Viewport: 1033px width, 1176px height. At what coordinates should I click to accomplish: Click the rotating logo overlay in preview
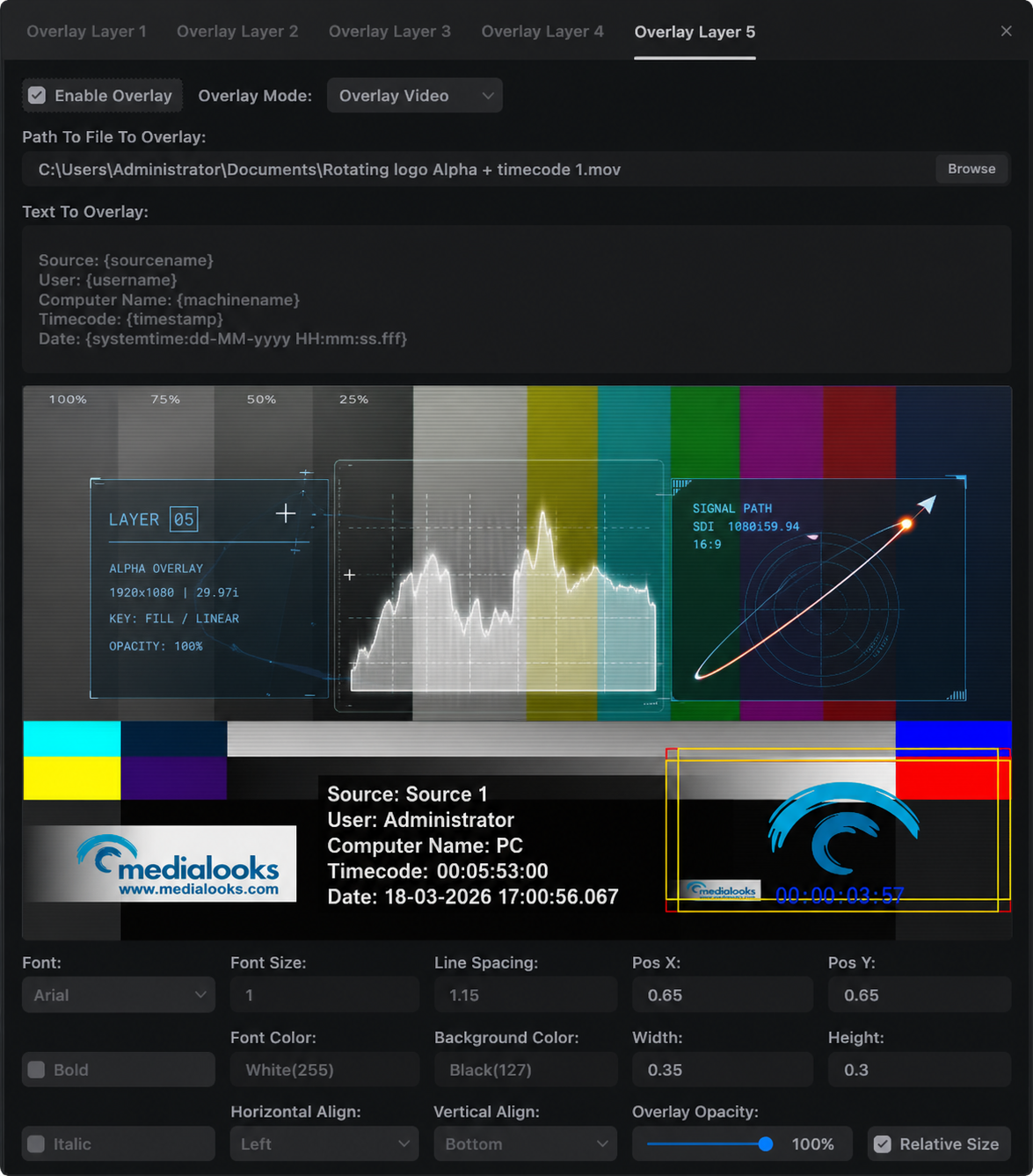tap(843, 828)
